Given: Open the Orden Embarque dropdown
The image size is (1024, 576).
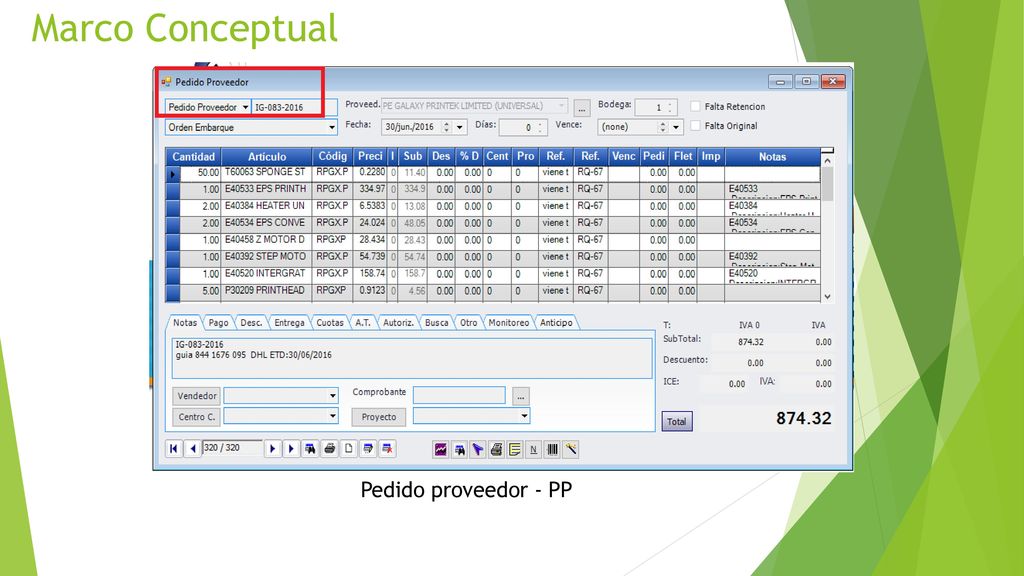Looking at the screenshot, I should click(332, 127).
